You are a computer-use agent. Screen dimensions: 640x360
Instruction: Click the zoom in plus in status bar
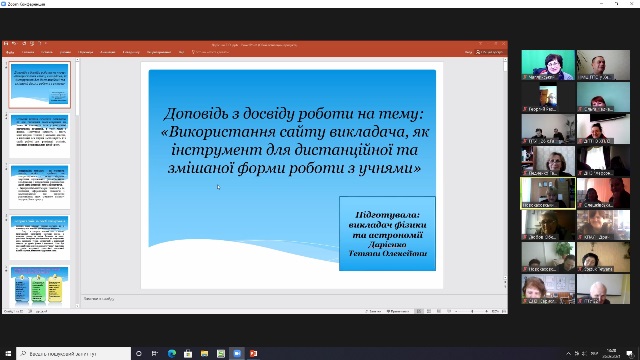[487, 311]
